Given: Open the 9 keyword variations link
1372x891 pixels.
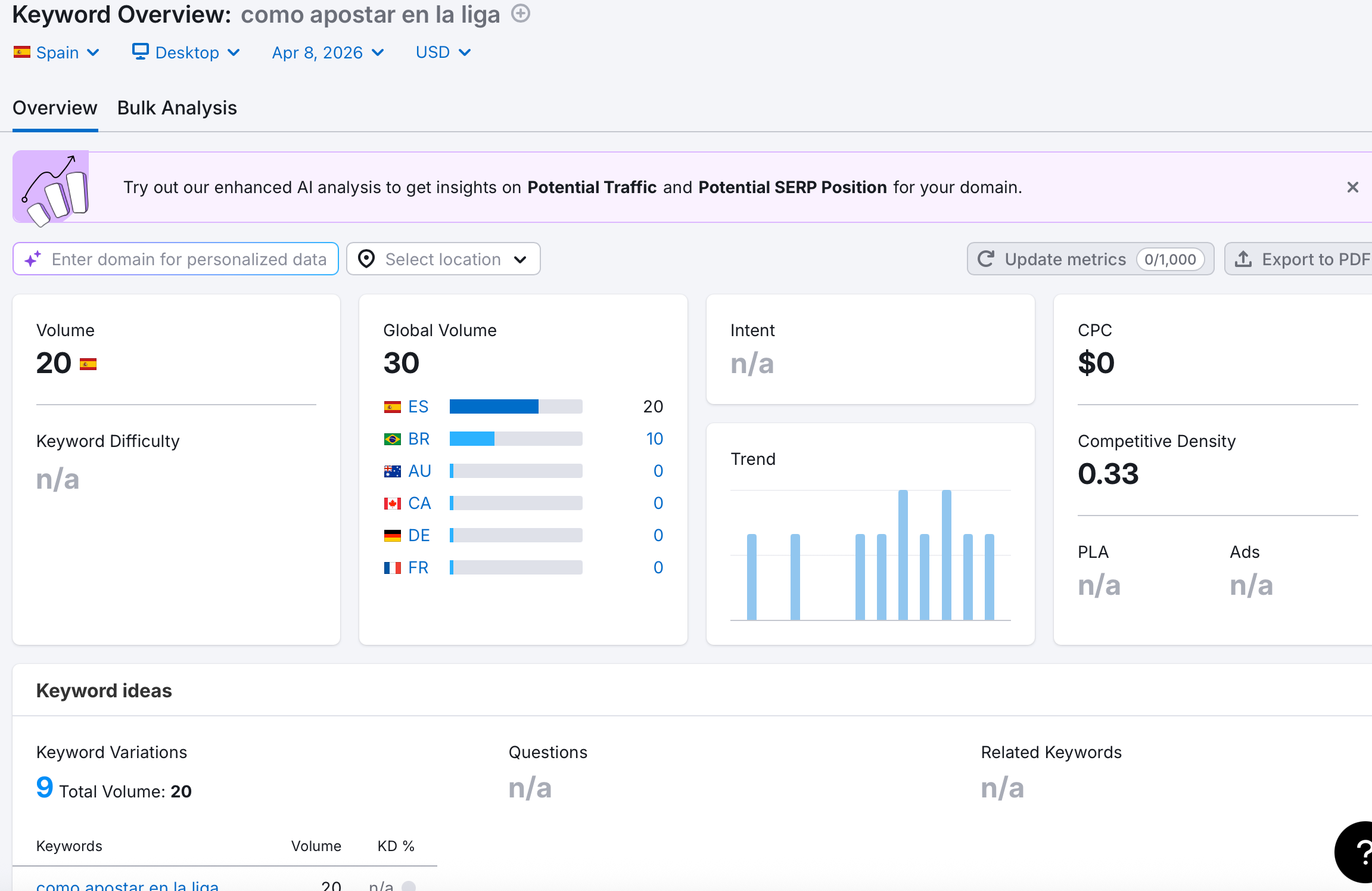Looking at the screenshot, I should [45, 788].
